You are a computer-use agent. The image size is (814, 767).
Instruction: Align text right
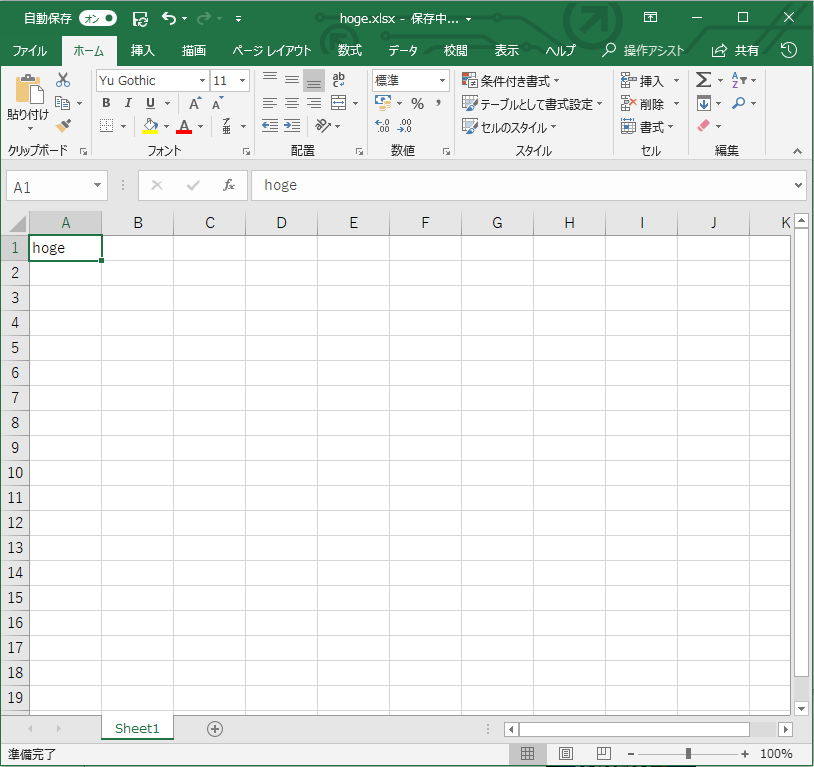tap(314, 103)
